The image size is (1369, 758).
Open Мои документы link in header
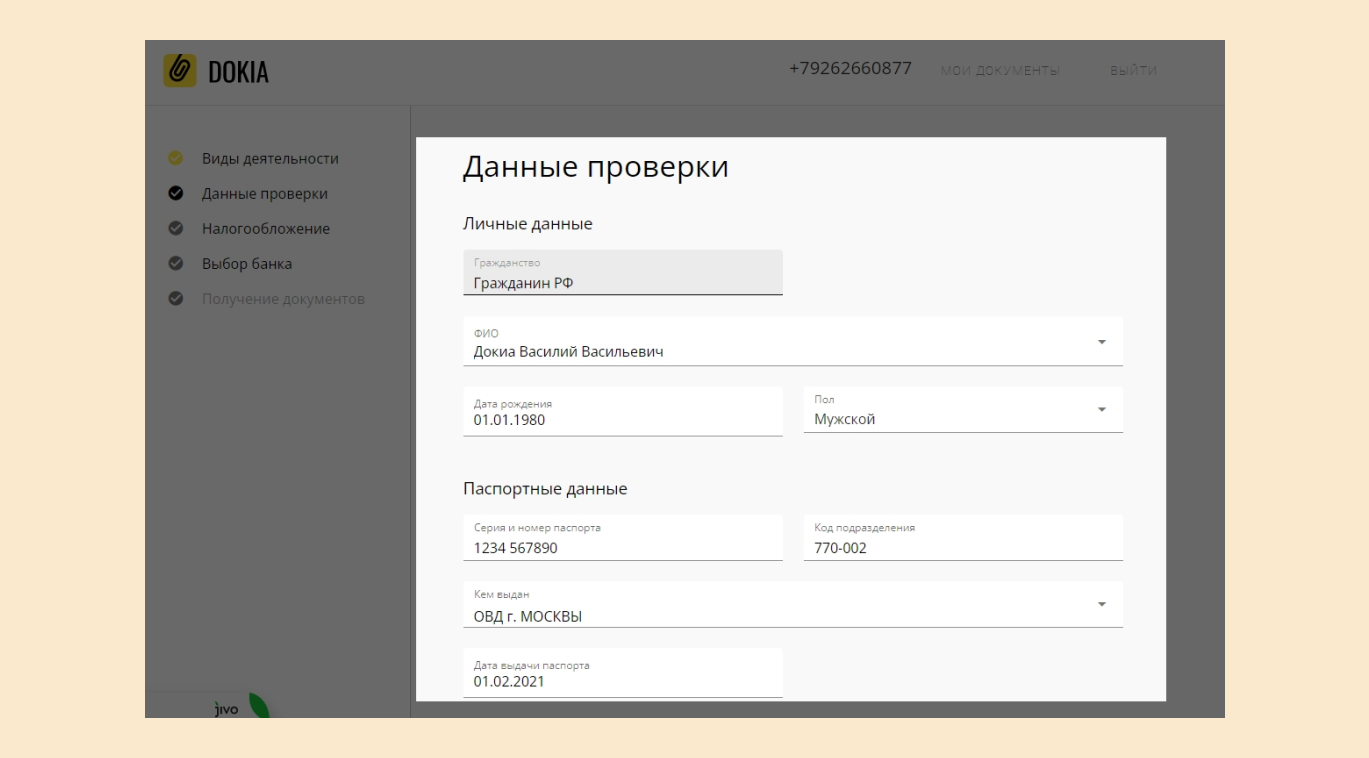pos(999,72)
